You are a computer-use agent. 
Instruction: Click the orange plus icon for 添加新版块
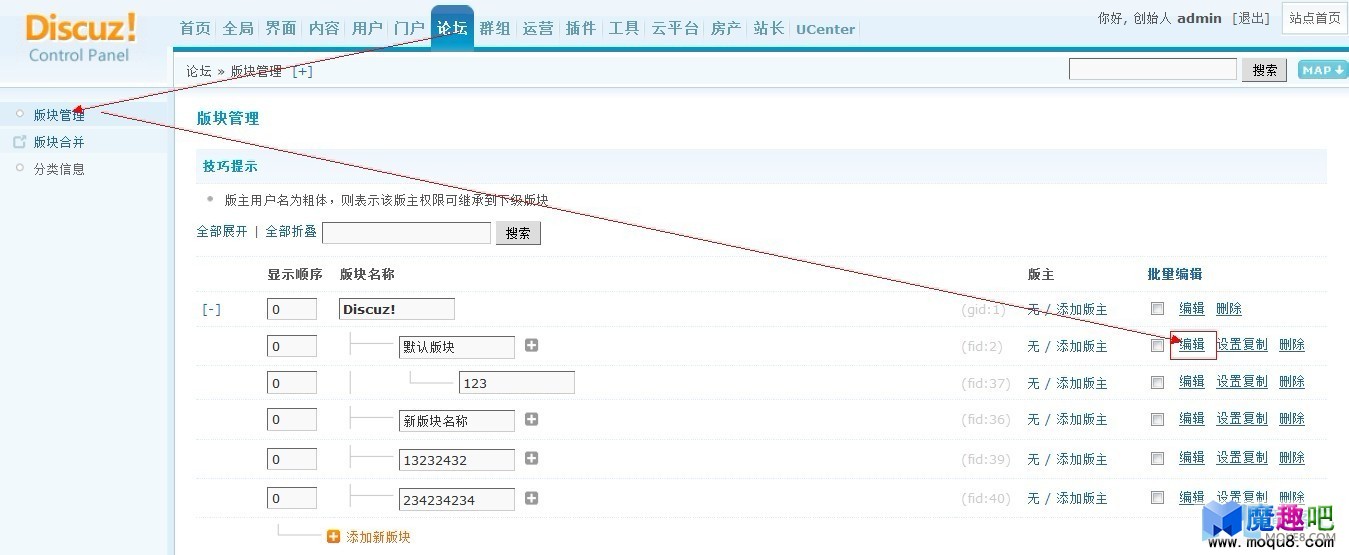coord(334,537)
